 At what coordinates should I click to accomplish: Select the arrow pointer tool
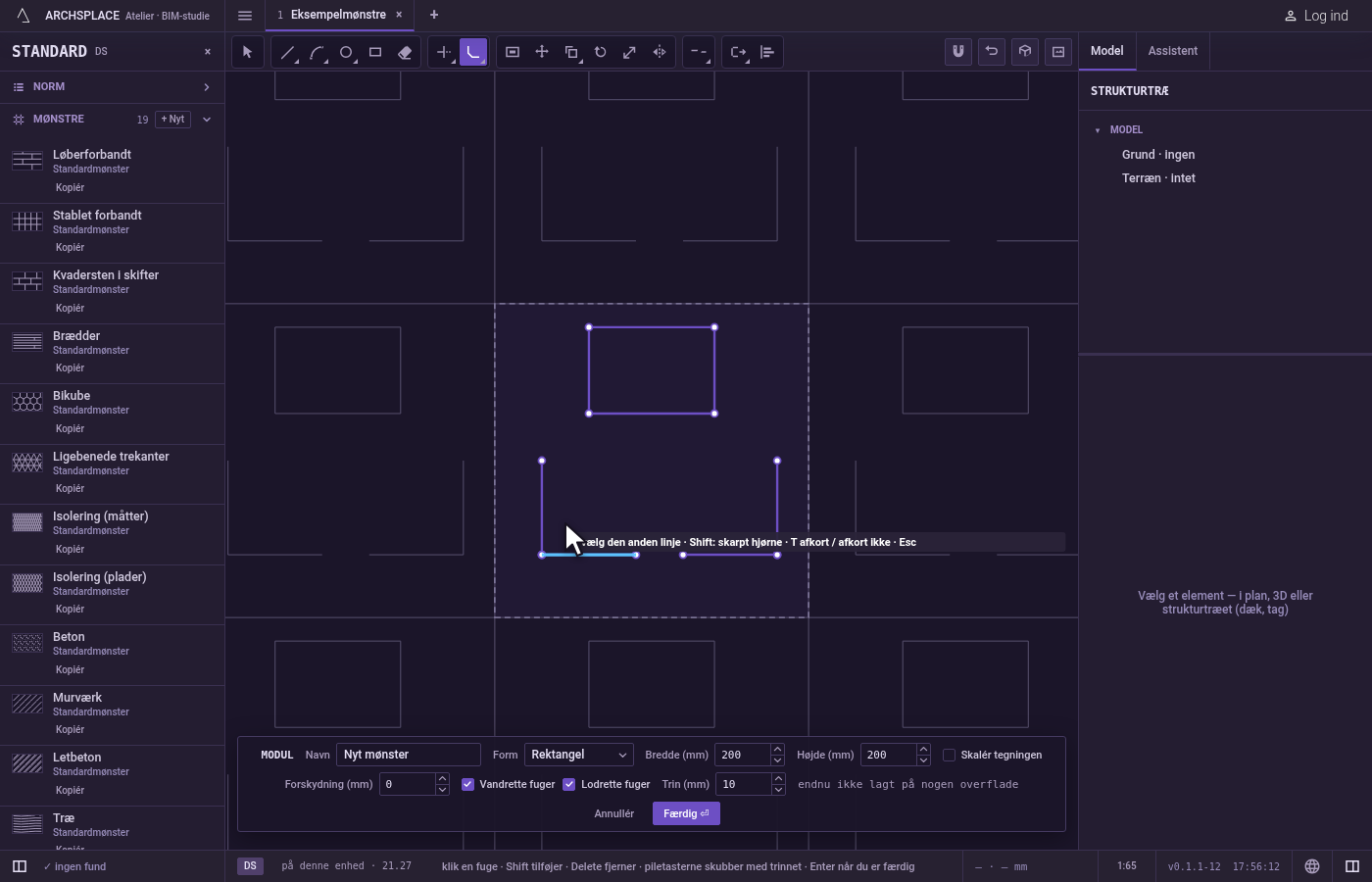(247, 52)
